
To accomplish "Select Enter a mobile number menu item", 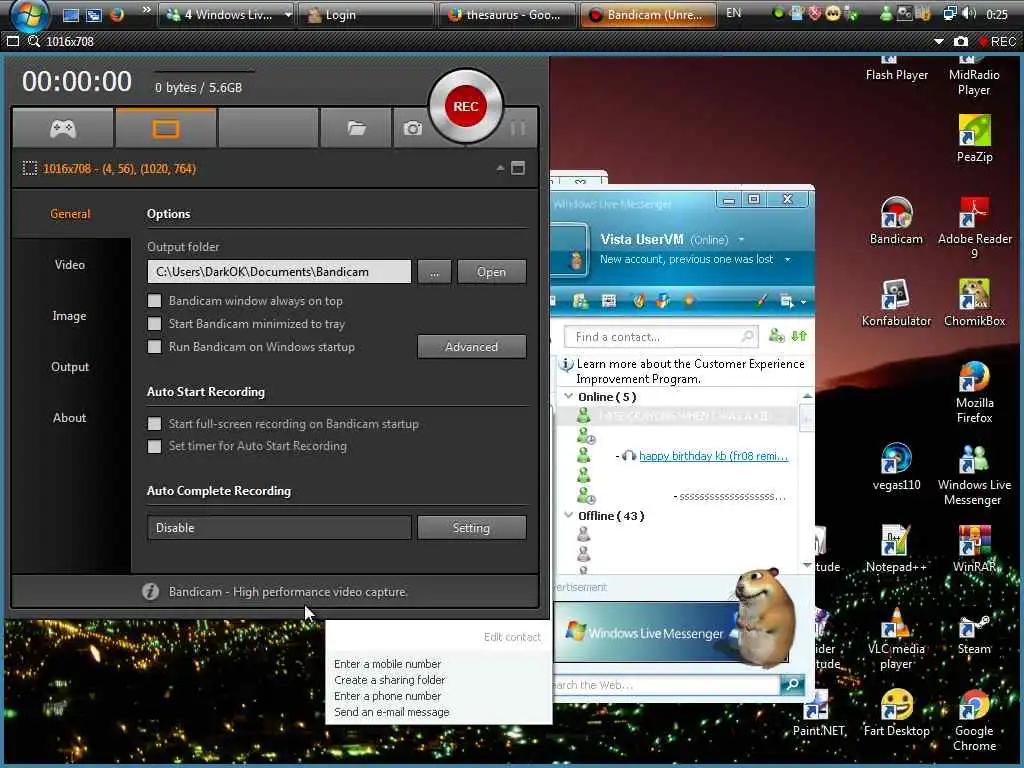I will pos(387,664).
